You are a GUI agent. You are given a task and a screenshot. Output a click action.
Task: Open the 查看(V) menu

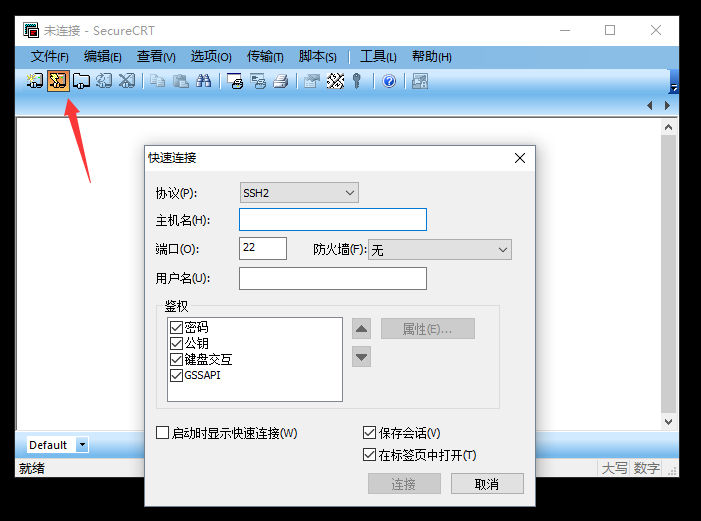pos(156,57)
